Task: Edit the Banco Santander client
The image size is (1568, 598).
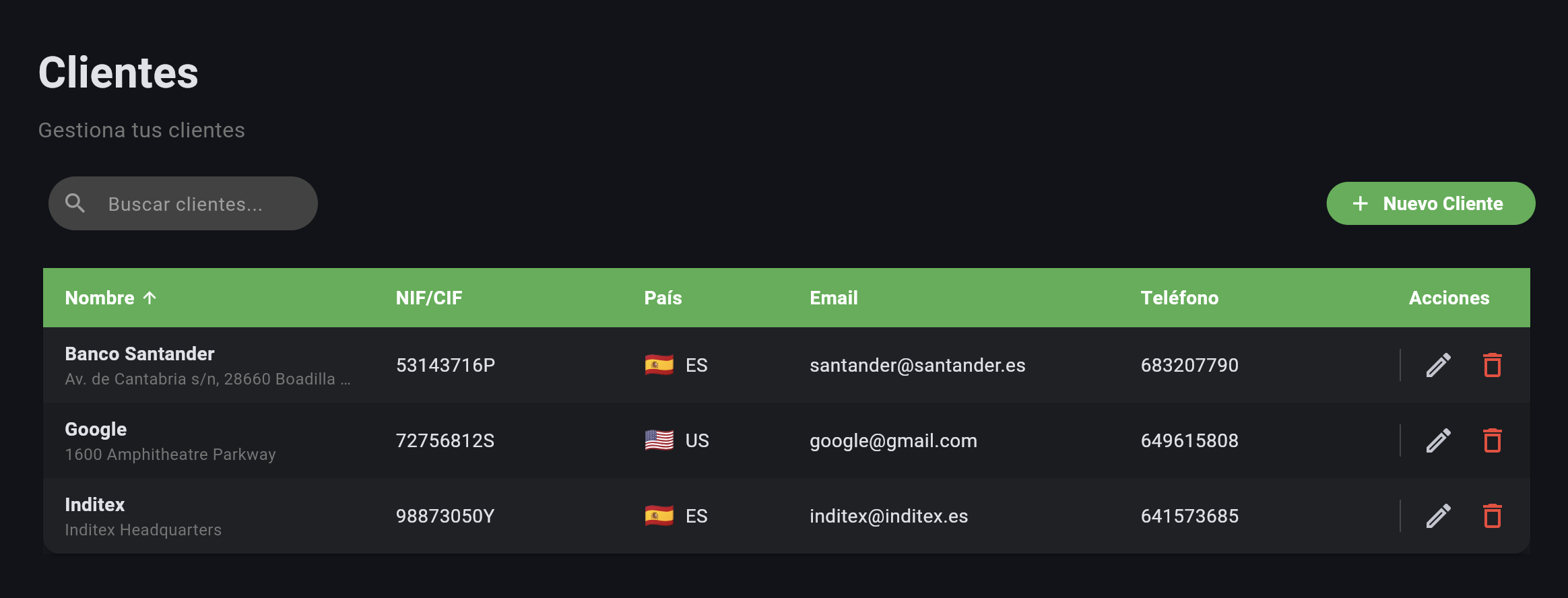Action: tap(1438, 365)
